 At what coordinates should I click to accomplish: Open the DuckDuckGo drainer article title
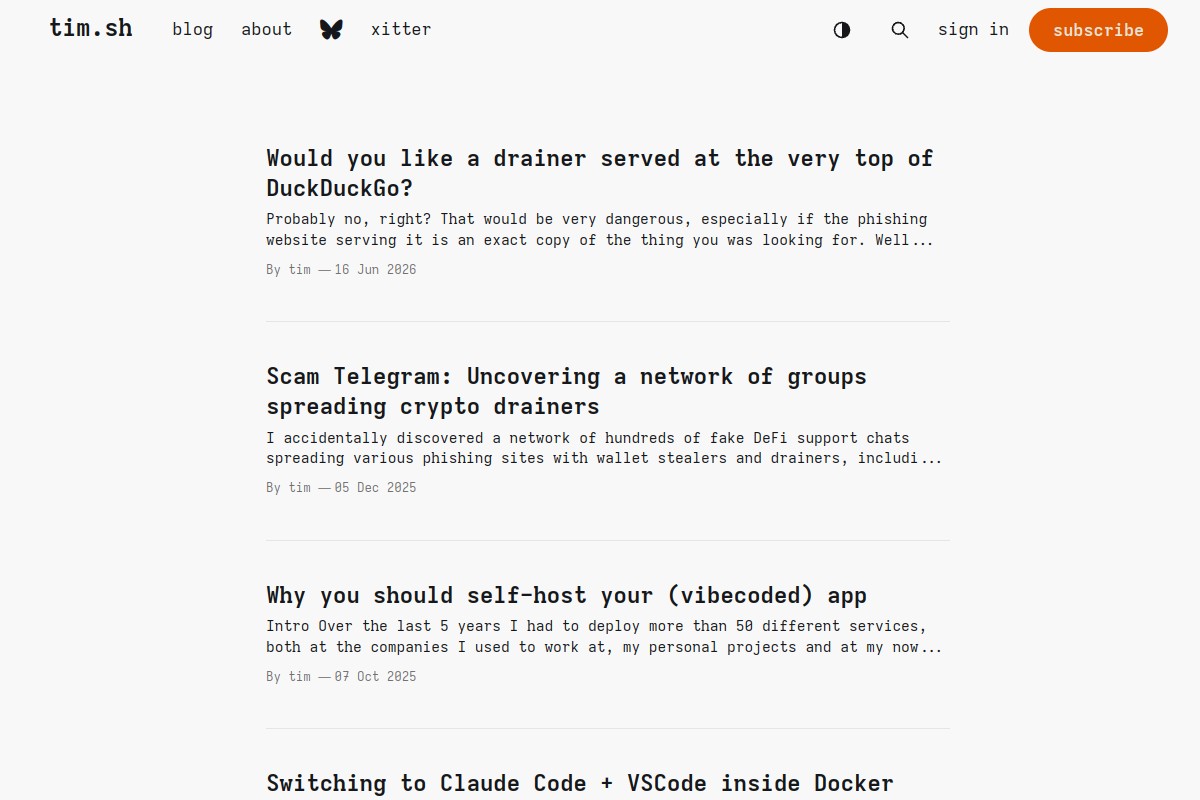point(600,173)
